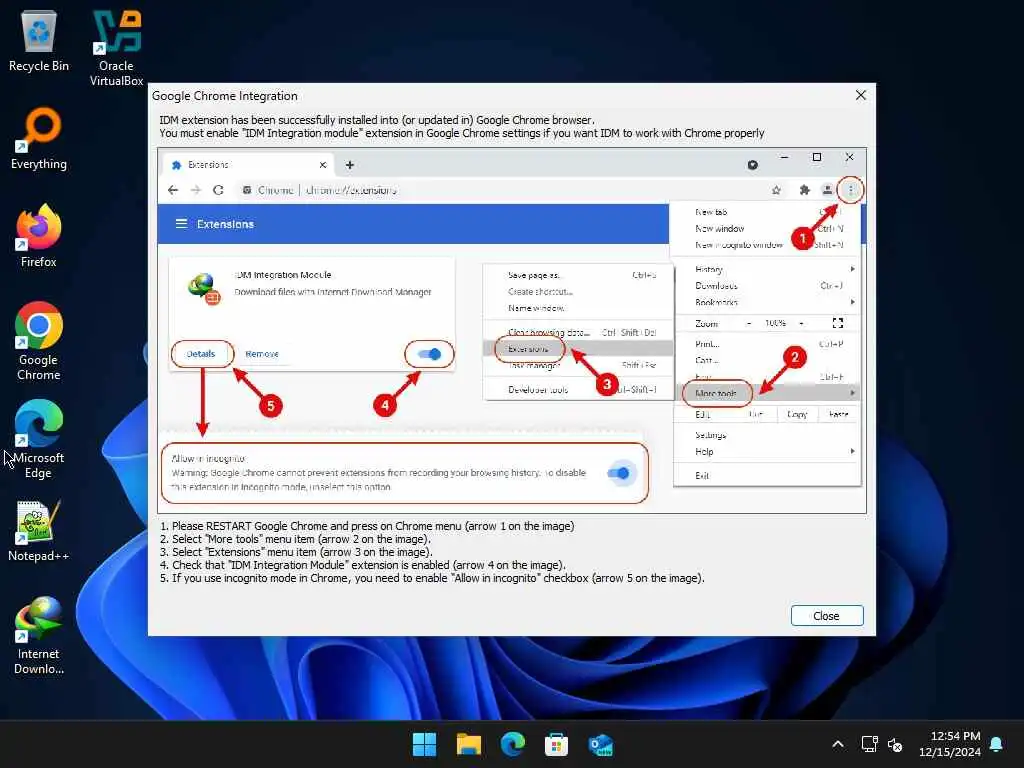Click instruction '5. If you use incognito mode'
Image resolution: width=1024 pixels, height=768 pixels.
pos(432,579)
